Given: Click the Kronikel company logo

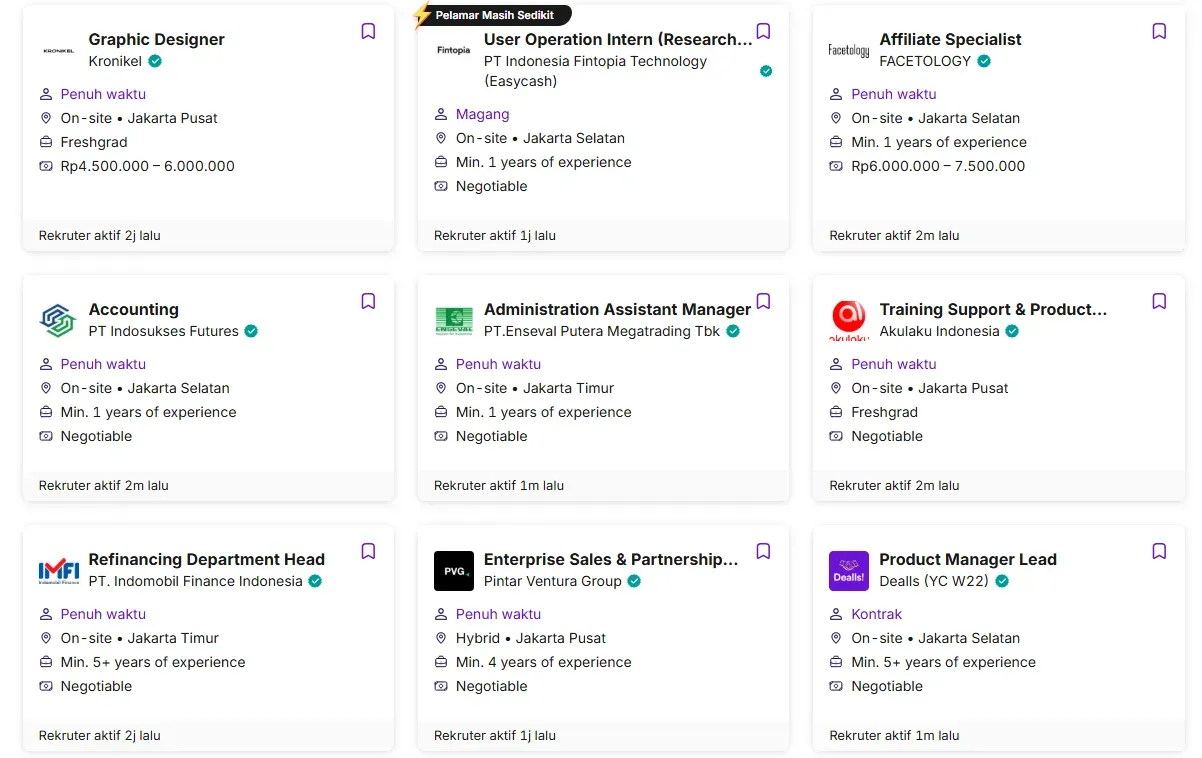Looking at the screenshot, I should click(58, 50).
